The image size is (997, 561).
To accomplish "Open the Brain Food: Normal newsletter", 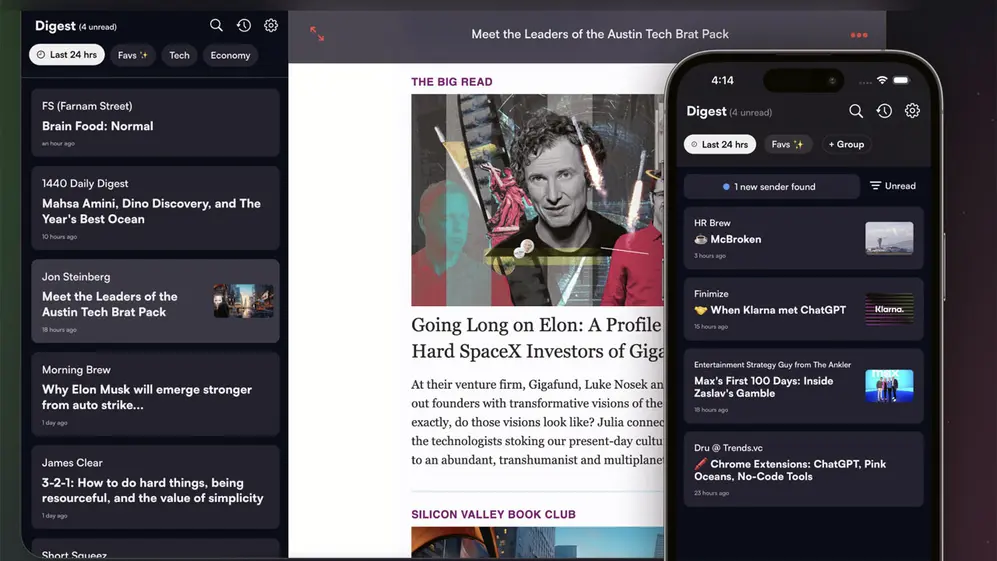I will click(155, 123).
